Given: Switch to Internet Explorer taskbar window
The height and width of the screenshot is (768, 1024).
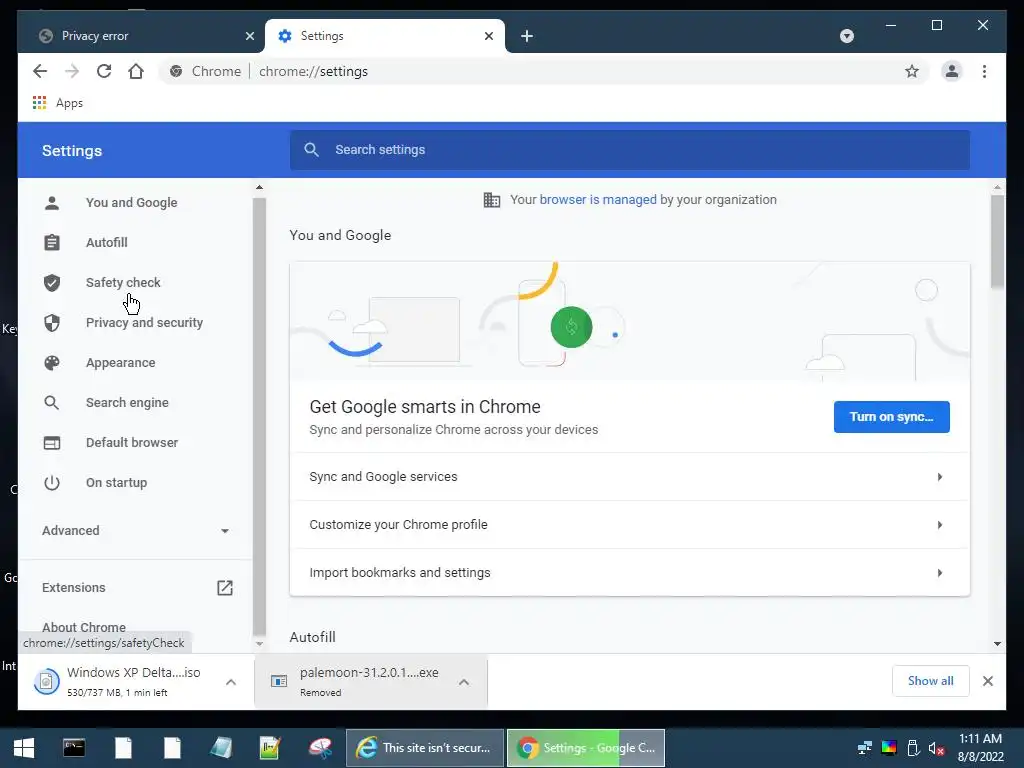Looking at the screenshot, I should [x=425, y=748].
